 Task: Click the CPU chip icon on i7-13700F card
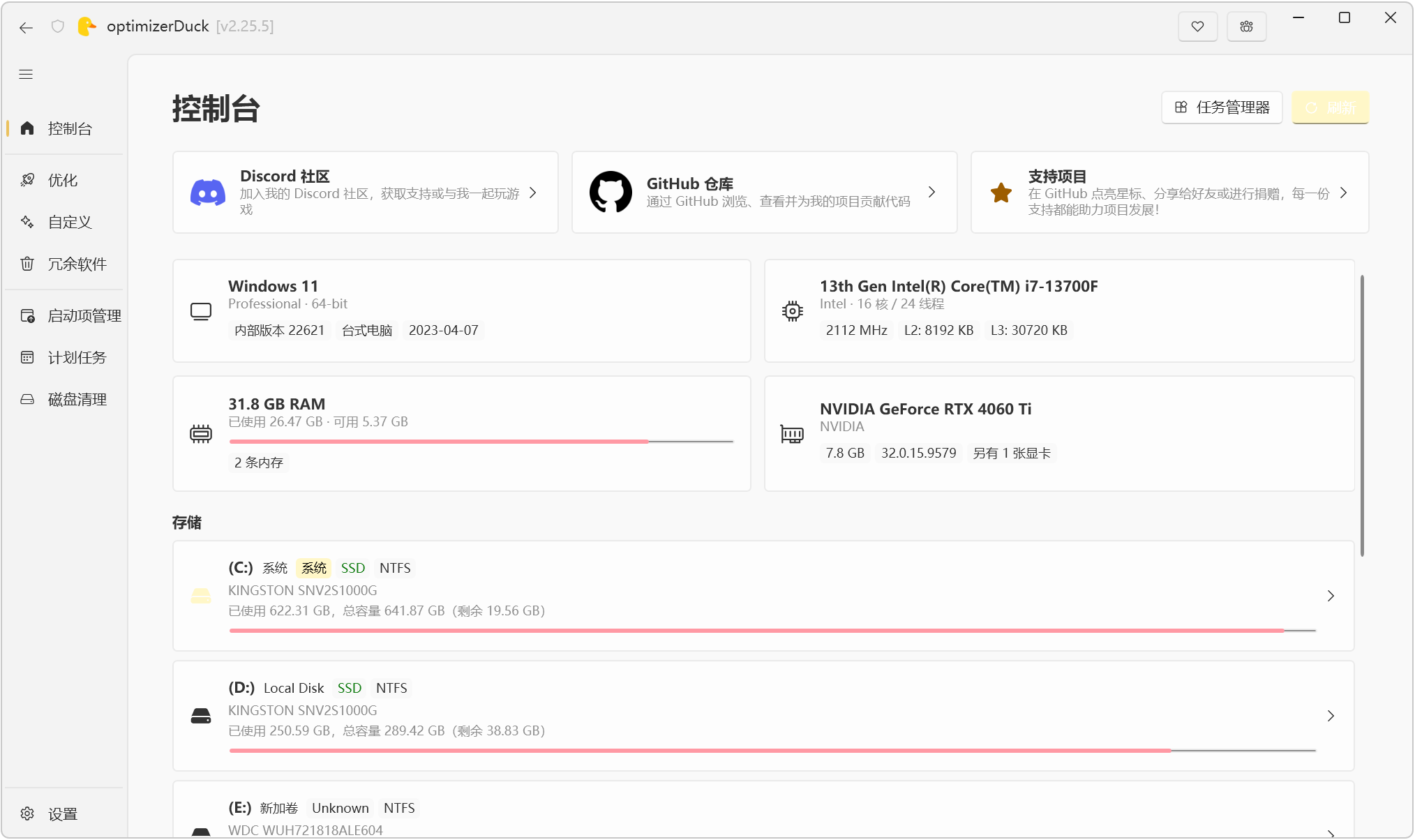[793, 311]
